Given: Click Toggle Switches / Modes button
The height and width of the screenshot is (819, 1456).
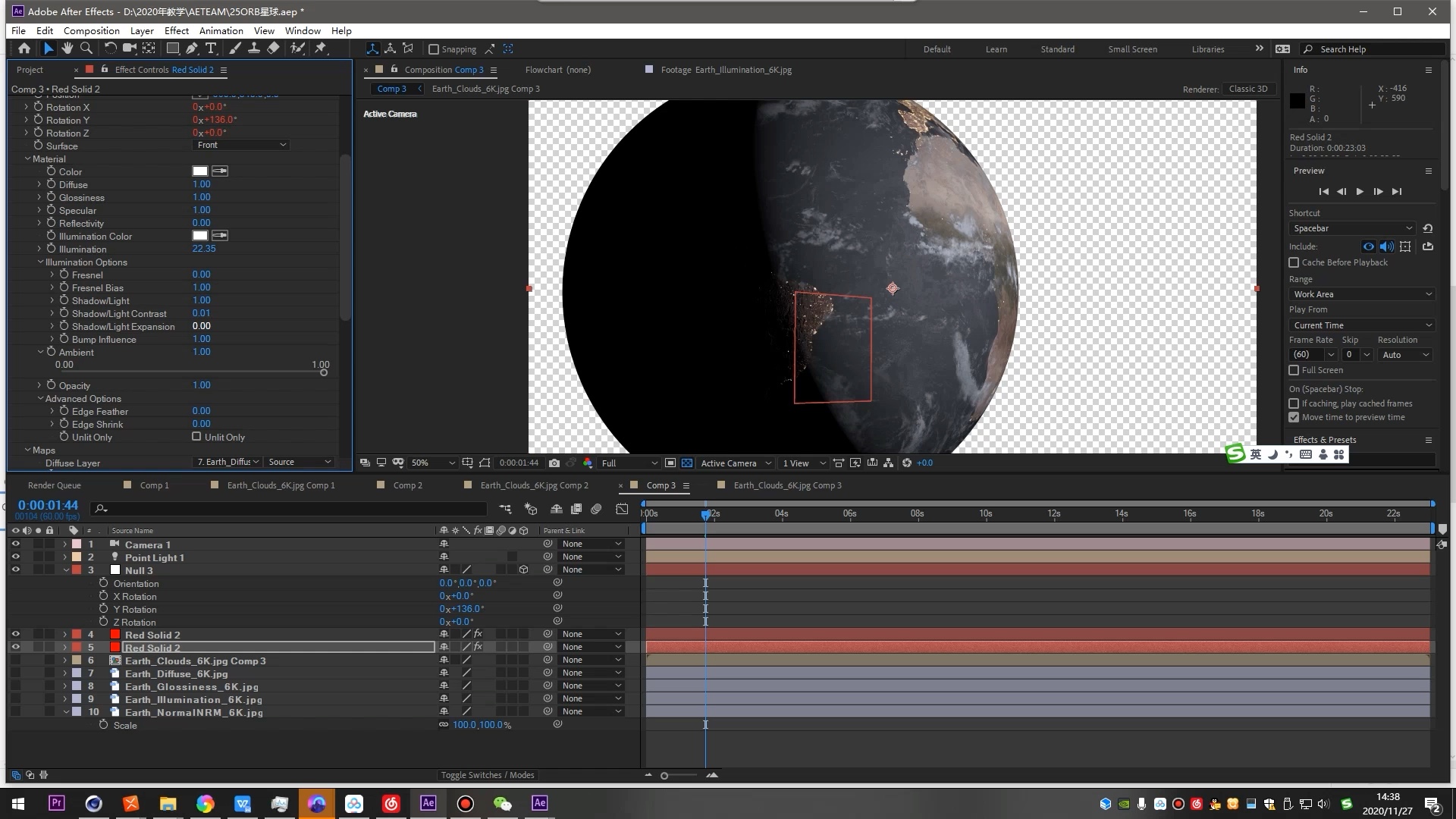Looking at the screenshot, I should pyautogui.click(x=488, y=775).
